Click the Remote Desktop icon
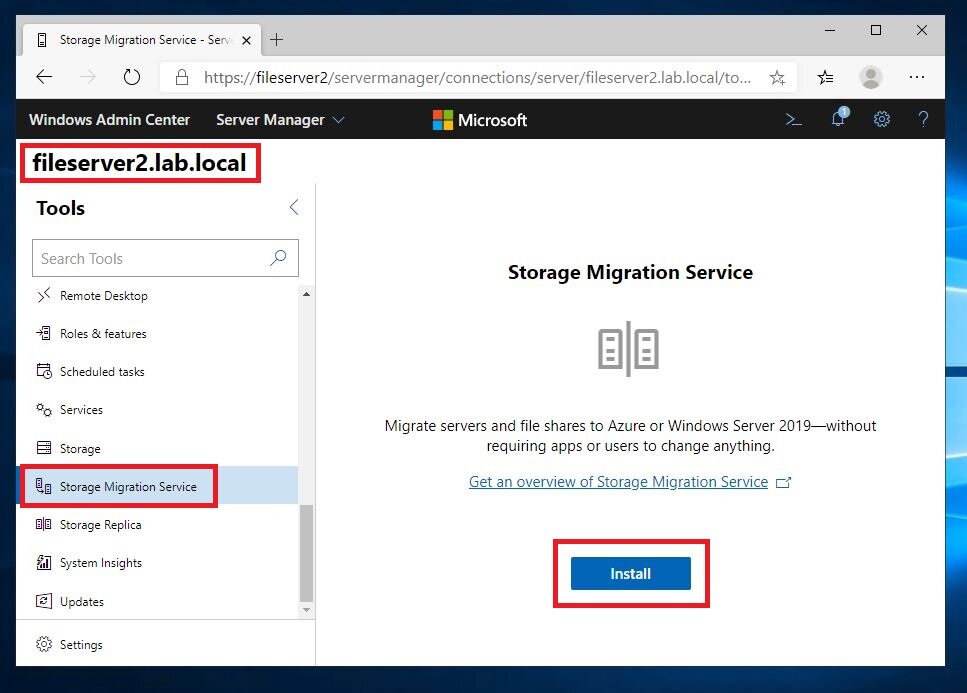 pyautogui.click(x=44, y=295)
